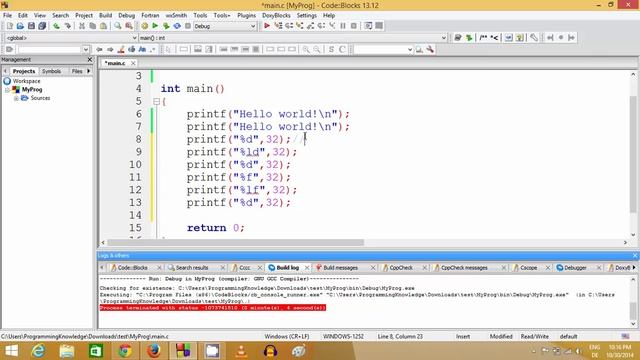Expand the Sources folder node

tap(16, 98)
